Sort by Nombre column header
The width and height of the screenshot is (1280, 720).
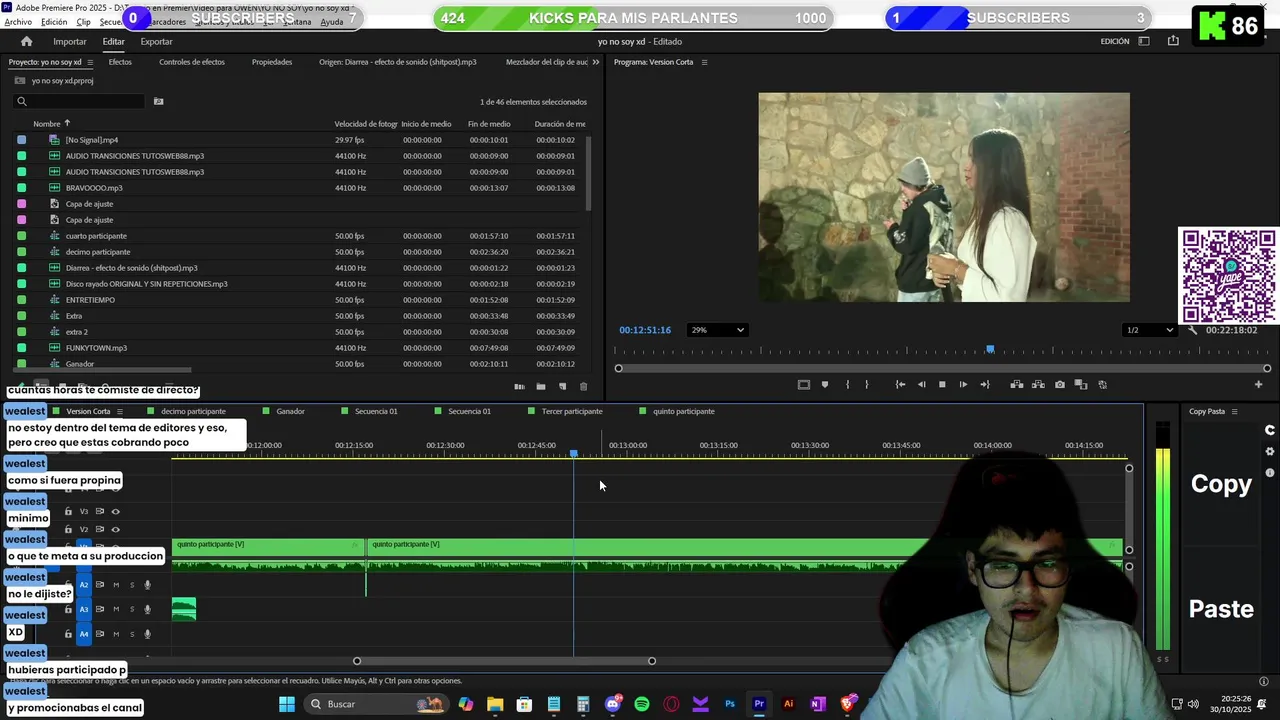[47, 124]
